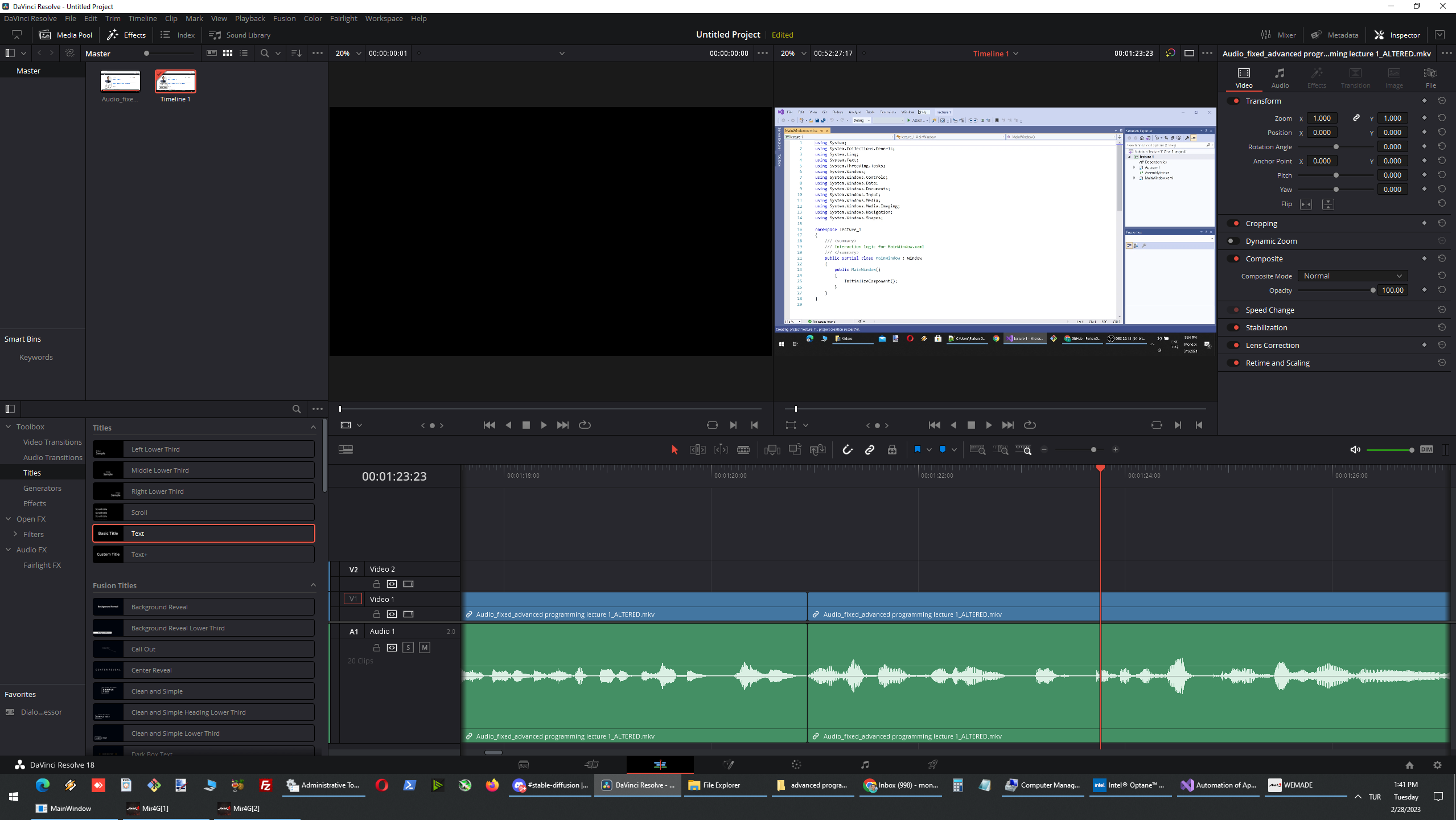Screen dimensions: 1456x820
Task: Open project settings gear icon
Action: [x=1437, y=765]
